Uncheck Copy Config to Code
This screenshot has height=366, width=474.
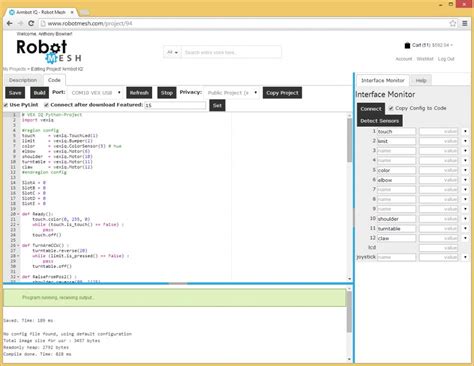click(391, 108)
